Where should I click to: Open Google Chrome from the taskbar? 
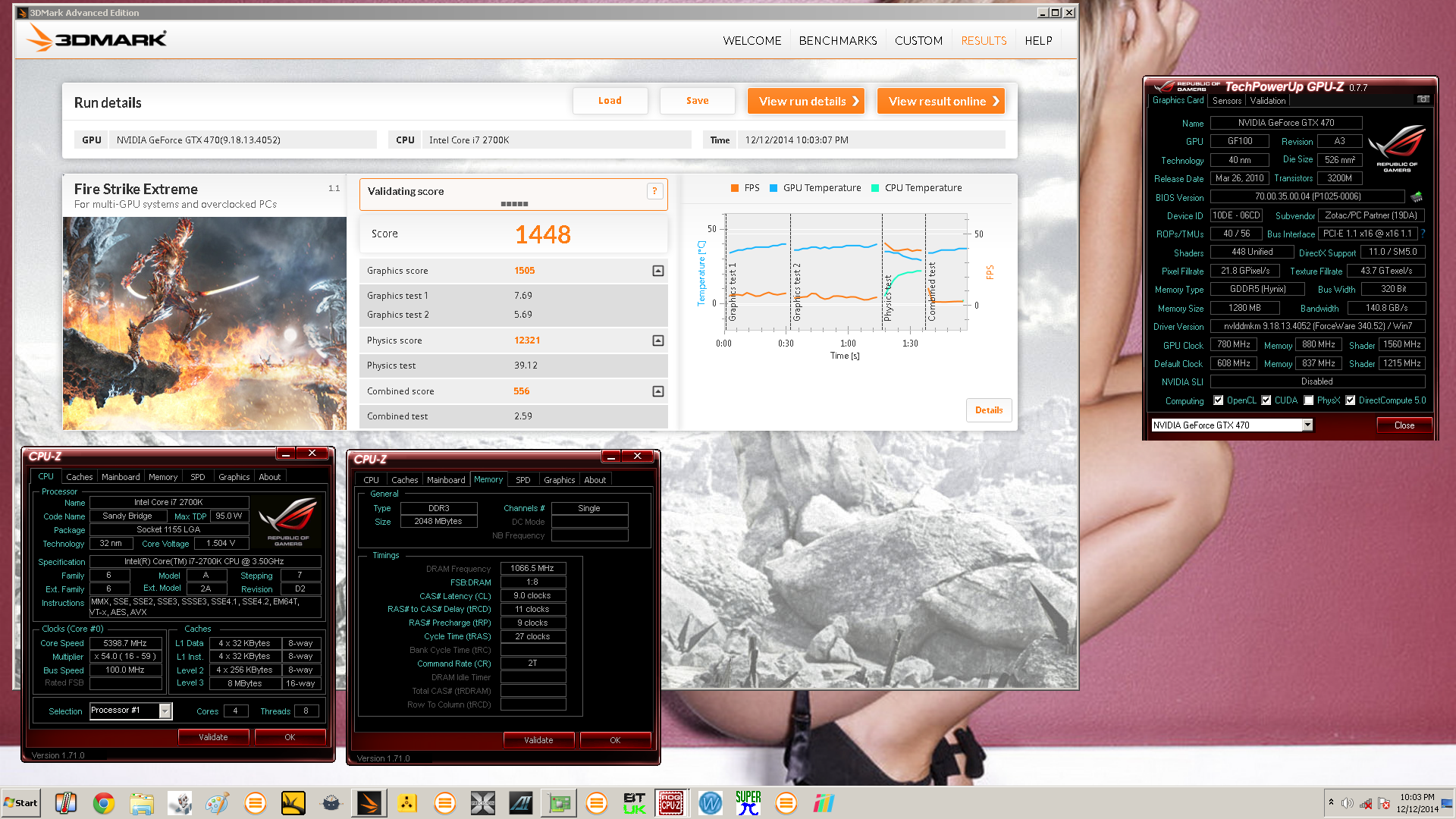point(104,803)
